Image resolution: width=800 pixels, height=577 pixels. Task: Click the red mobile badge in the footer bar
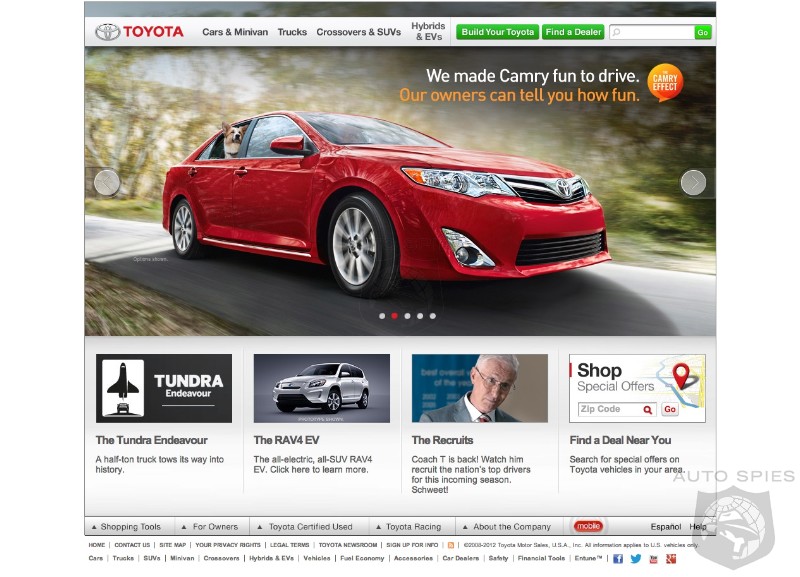point(588,526)
